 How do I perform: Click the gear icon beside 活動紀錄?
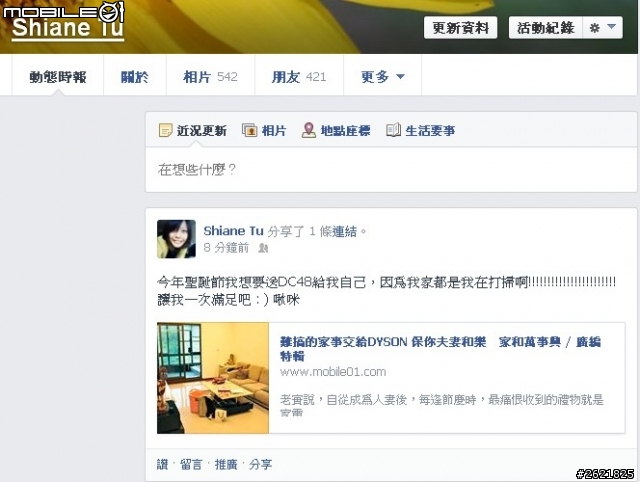pyautogui.click(x=595, y=28)
